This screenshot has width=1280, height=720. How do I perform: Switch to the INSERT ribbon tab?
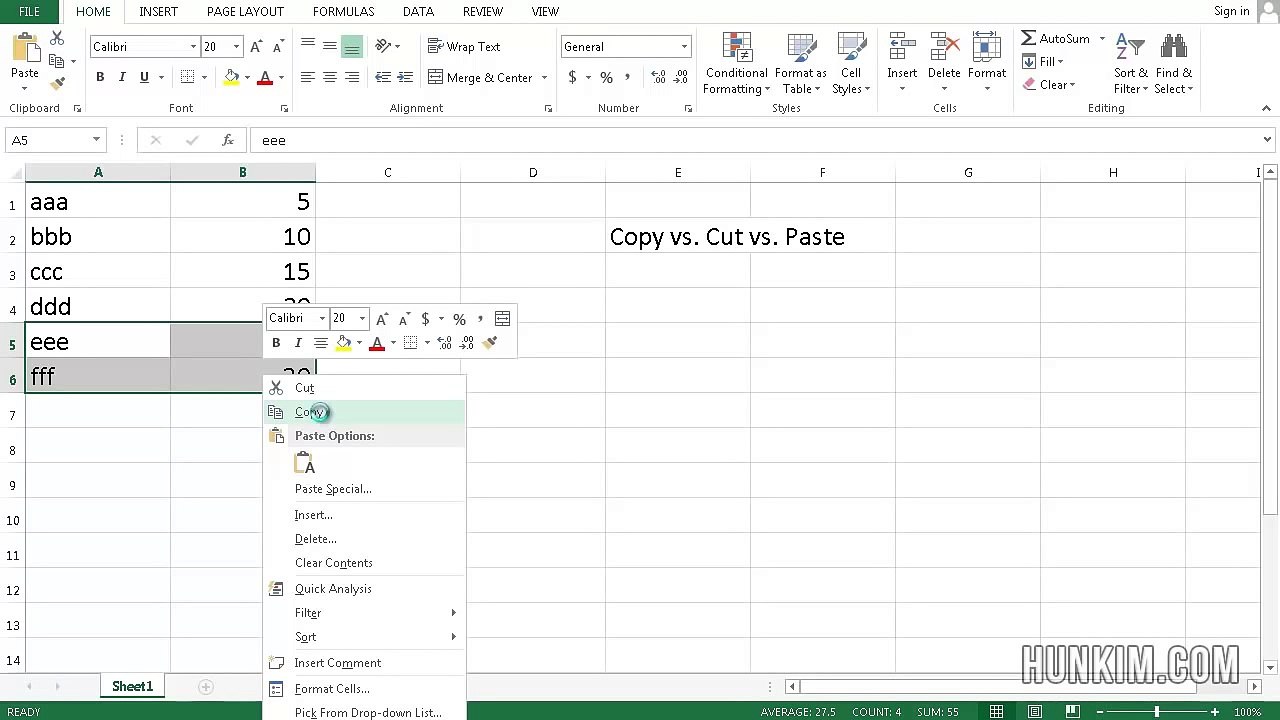pyautogui.click(x=158, y=12)
